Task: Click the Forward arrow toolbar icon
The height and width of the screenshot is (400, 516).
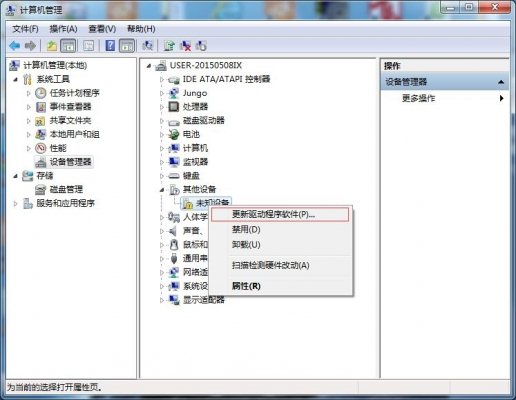Action: [30, 46]
